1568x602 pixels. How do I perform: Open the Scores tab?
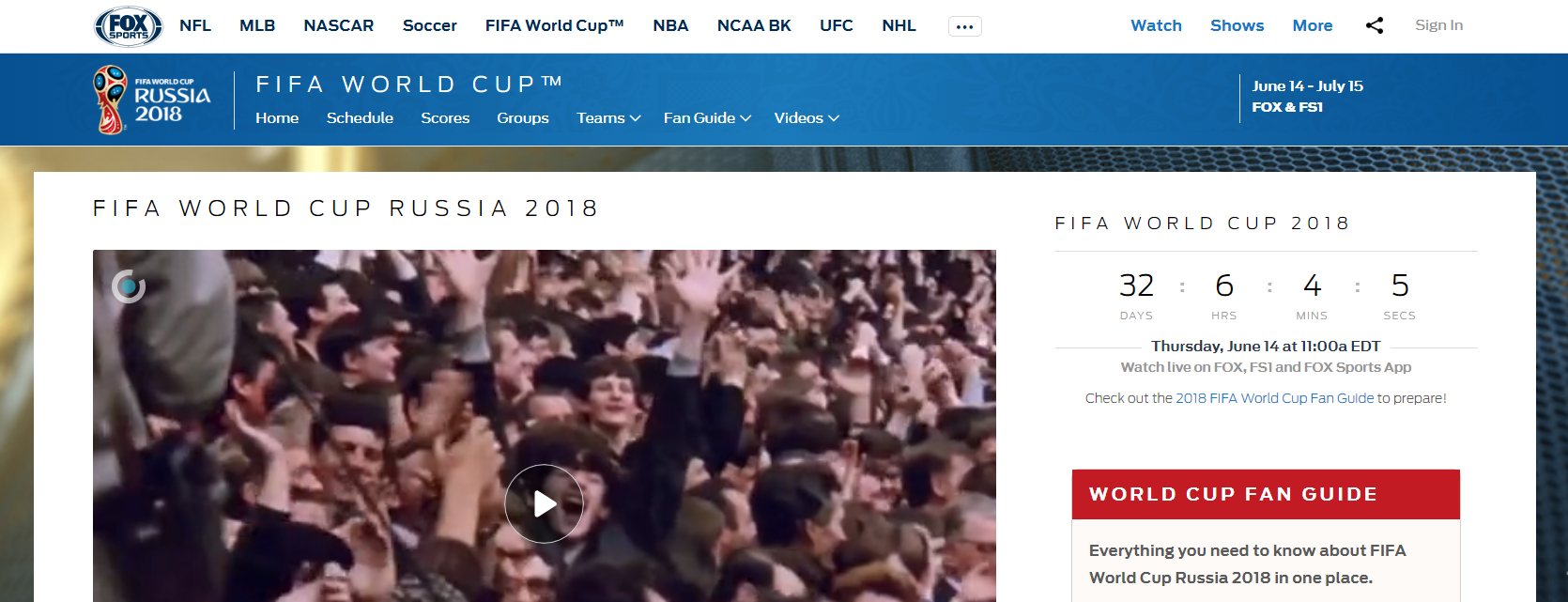click(445, 117)
